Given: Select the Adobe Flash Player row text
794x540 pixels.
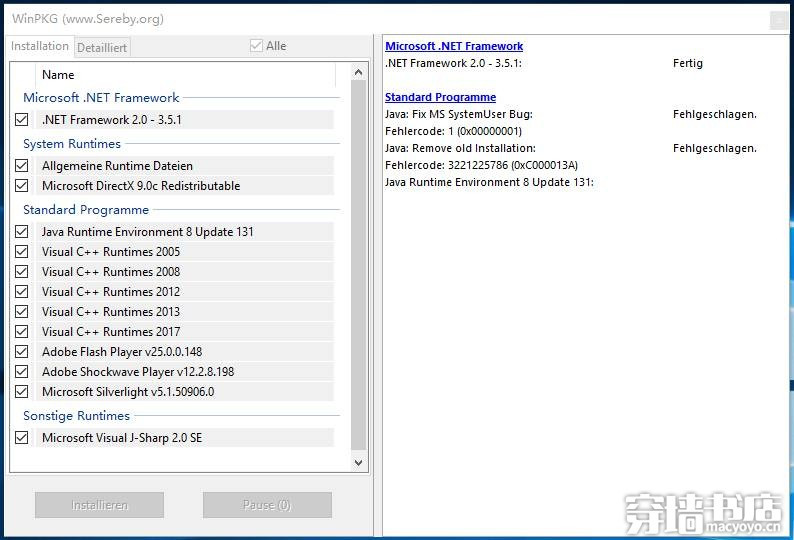Looking at the screenshot, I should point(122,352).
